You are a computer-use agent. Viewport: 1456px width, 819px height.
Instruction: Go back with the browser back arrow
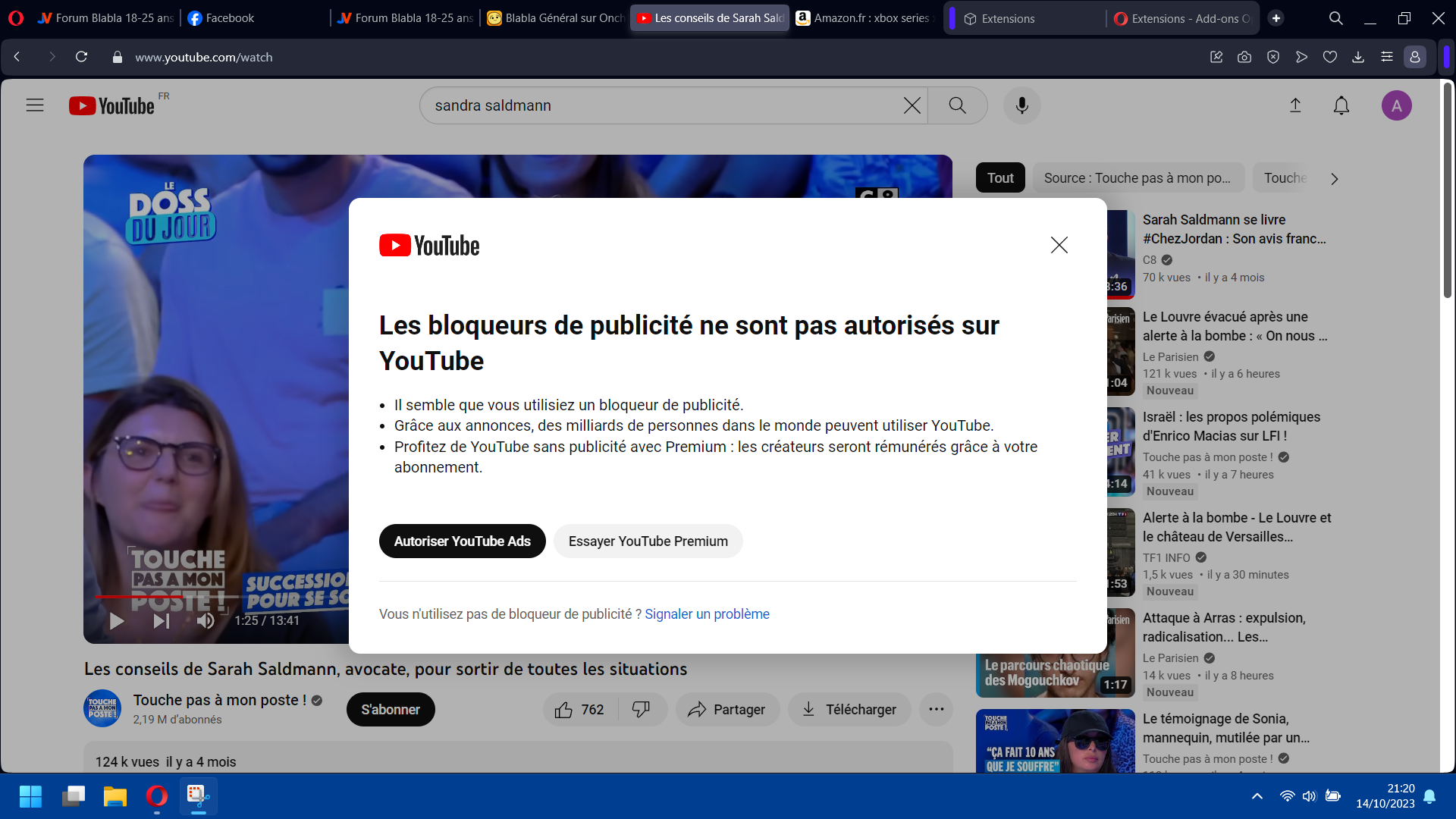17,57
